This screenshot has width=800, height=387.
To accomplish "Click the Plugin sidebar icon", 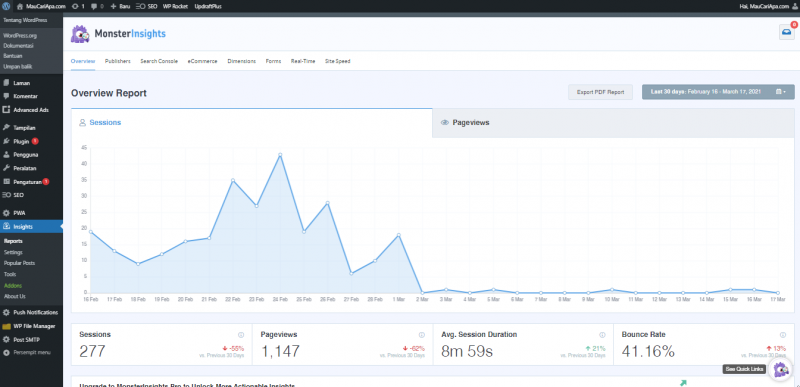I will click(6, 141).
